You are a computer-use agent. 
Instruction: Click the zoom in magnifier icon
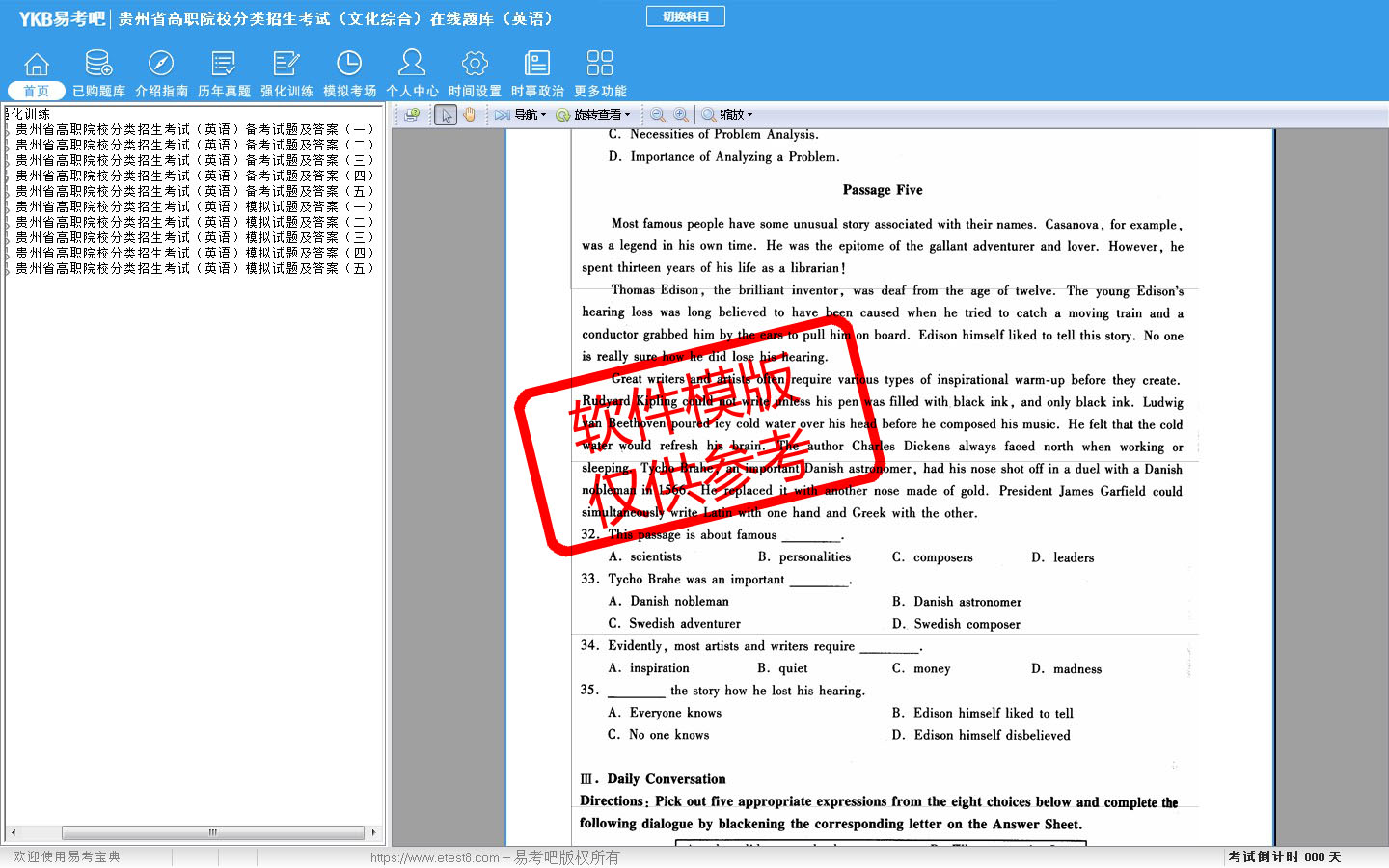pyautogui.click(x=681, y=115)
